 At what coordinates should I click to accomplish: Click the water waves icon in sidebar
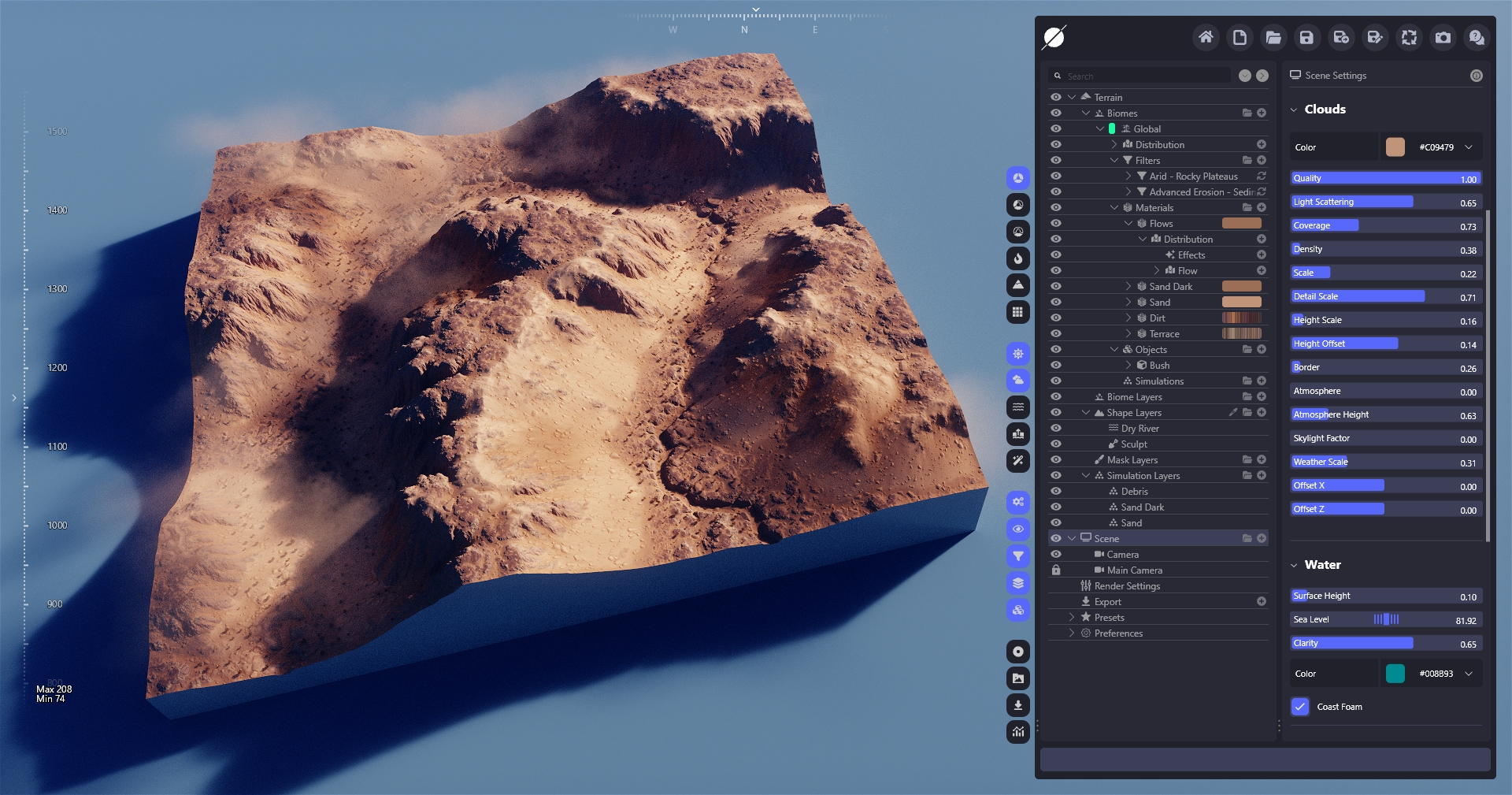1018,407
